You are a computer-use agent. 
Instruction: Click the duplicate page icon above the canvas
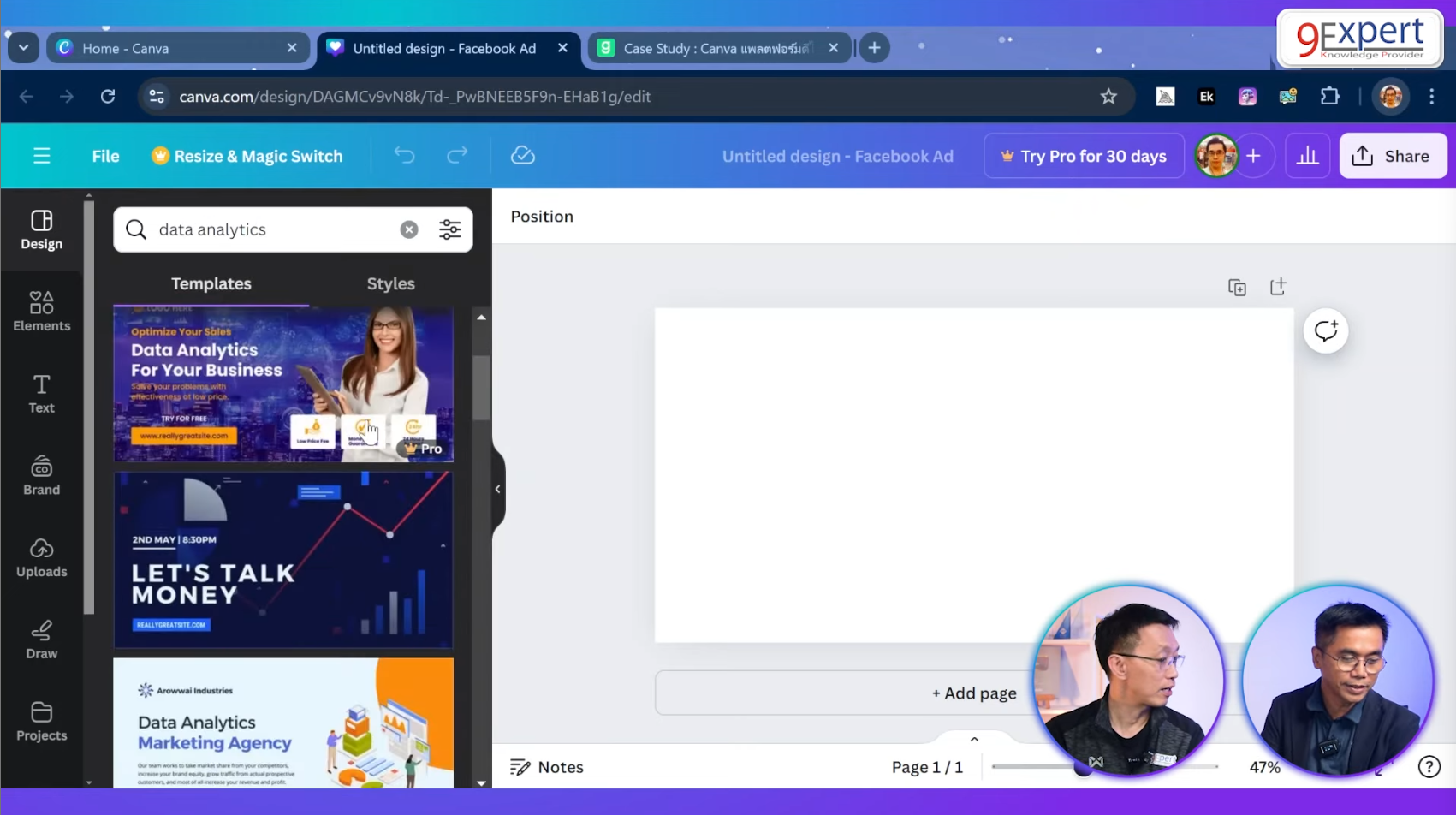point(1237,286)
